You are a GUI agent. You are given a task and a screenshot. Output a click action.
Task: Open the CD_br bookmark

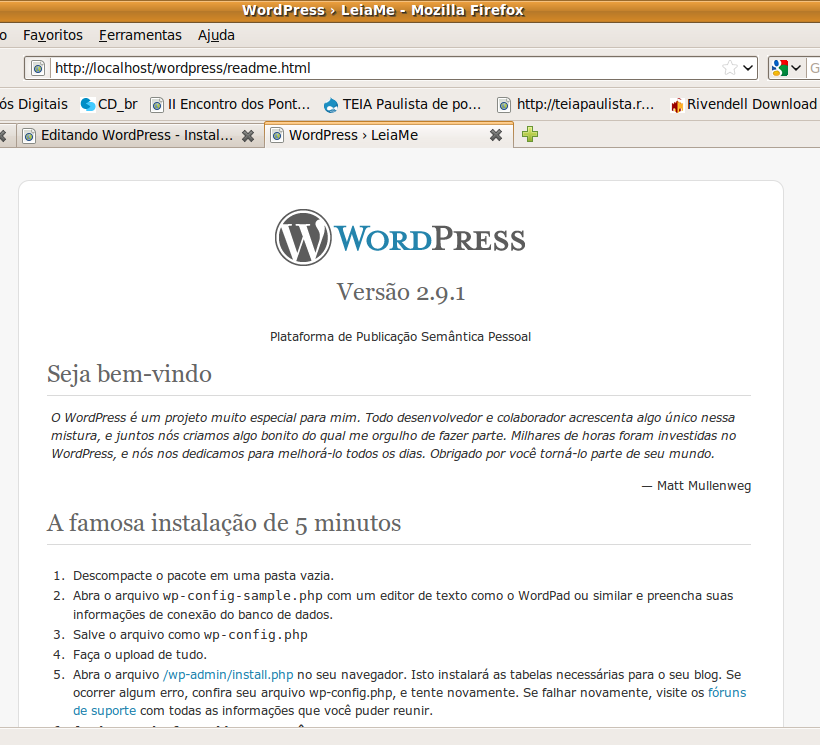pos(109,105)
